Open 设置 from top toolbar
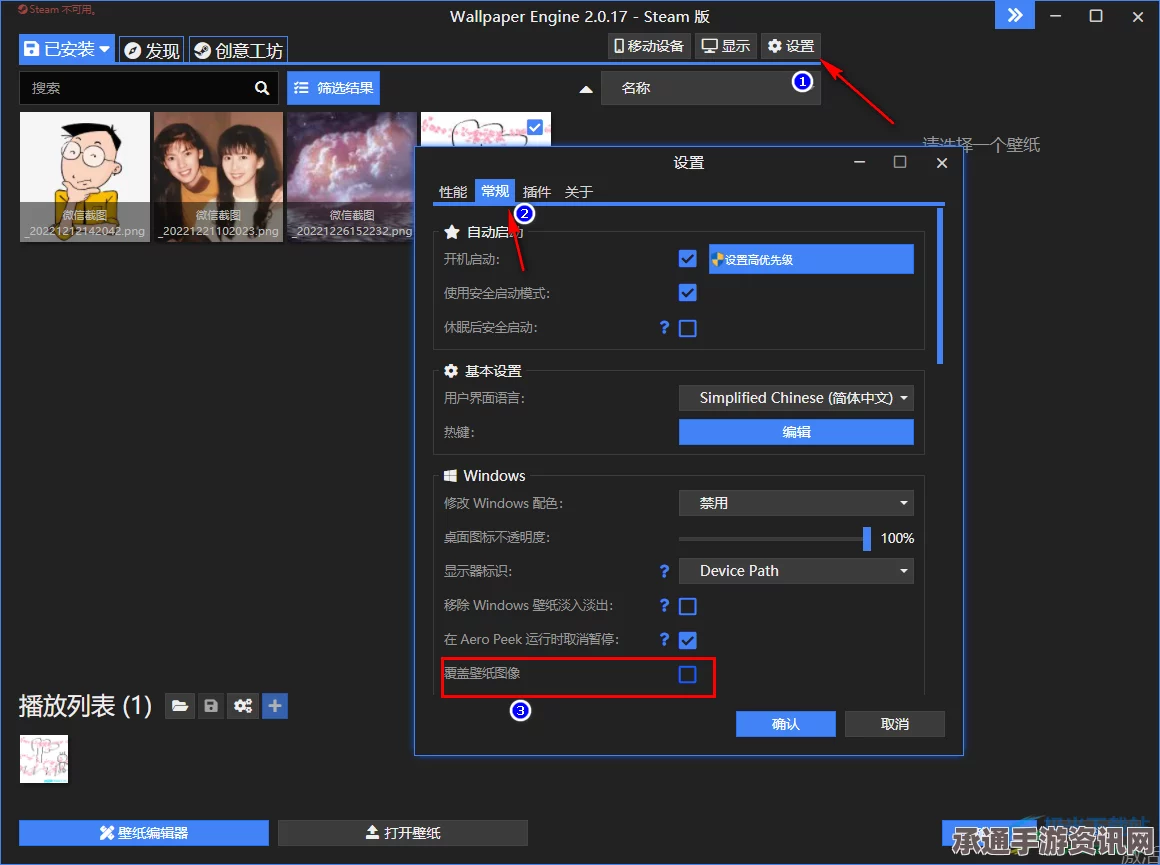The height and width of the screenshot is (865, 1160). [x=791, y=46]
